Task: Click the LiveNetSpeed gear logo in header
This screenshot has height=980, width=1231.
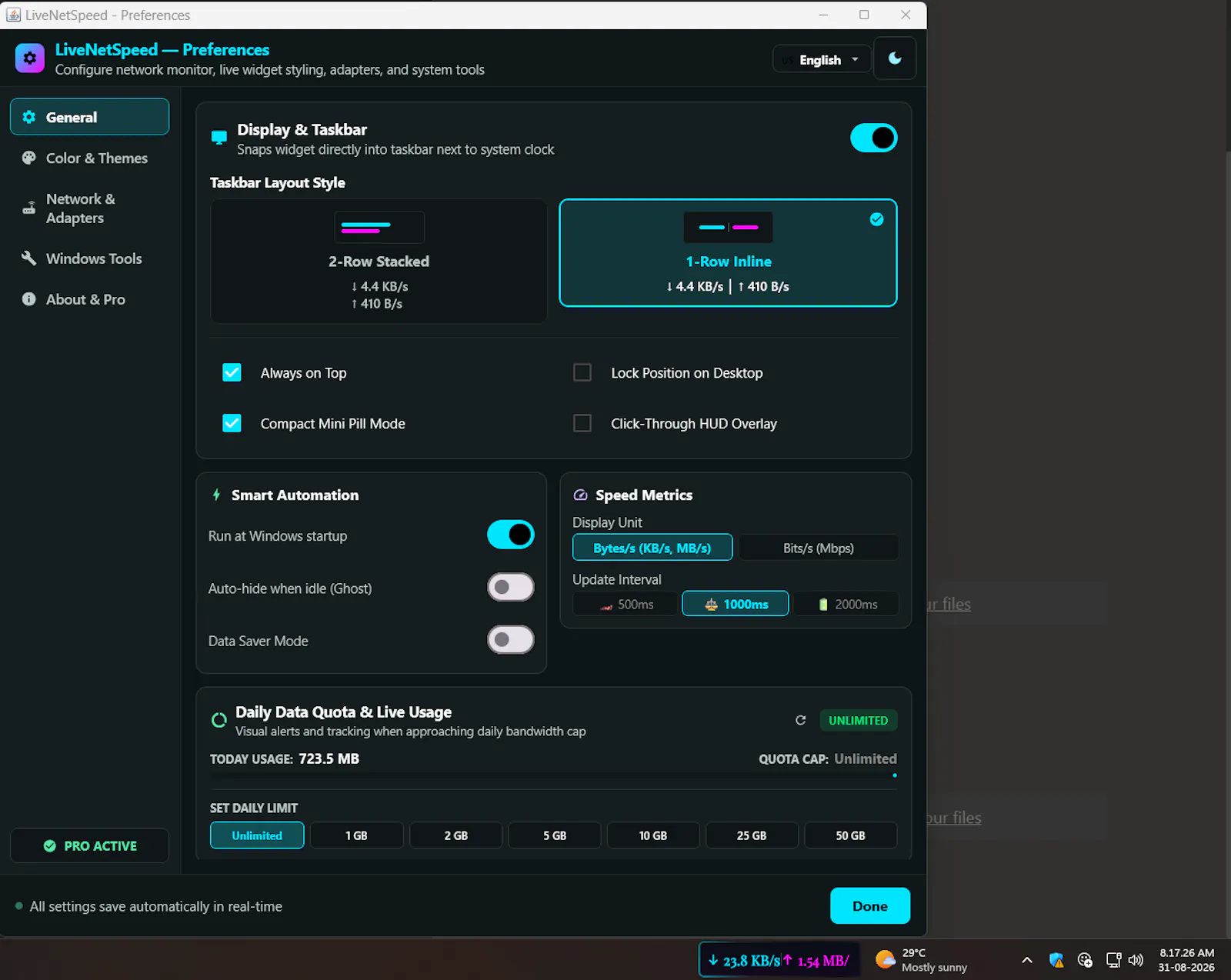Action: [x=29, y=58]
